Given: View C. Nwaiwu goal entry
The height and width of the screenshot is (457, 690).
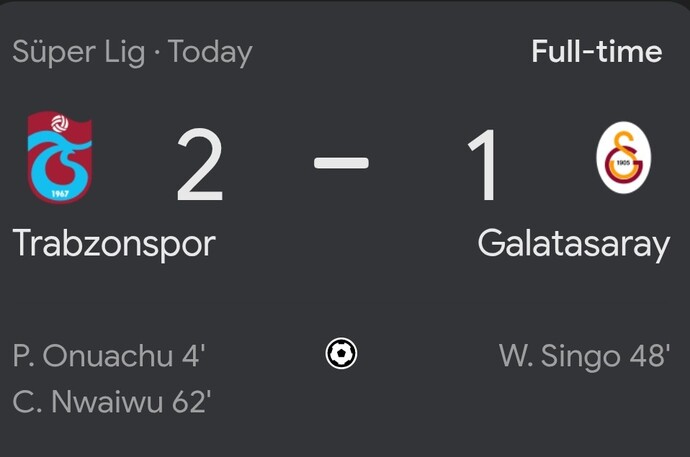Looking at the screenshot, I should tap(112, 402).
